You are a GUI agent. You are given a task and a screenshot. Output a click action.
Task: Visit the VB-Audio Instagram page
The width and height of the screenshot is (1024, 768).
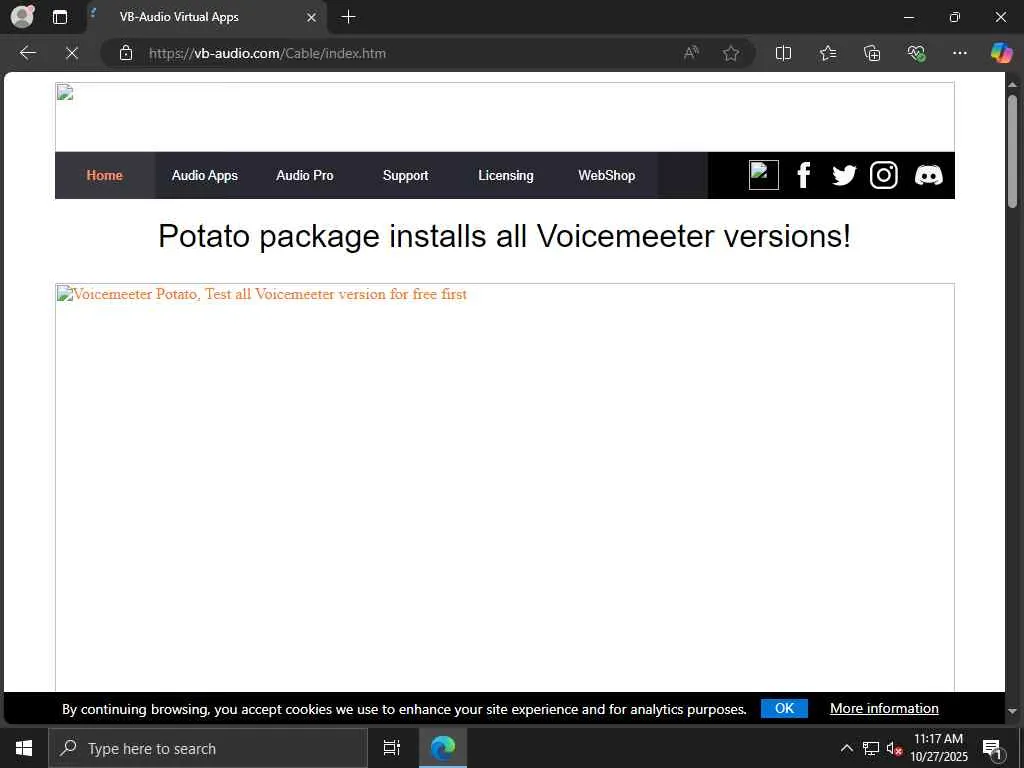pos(884,175)
